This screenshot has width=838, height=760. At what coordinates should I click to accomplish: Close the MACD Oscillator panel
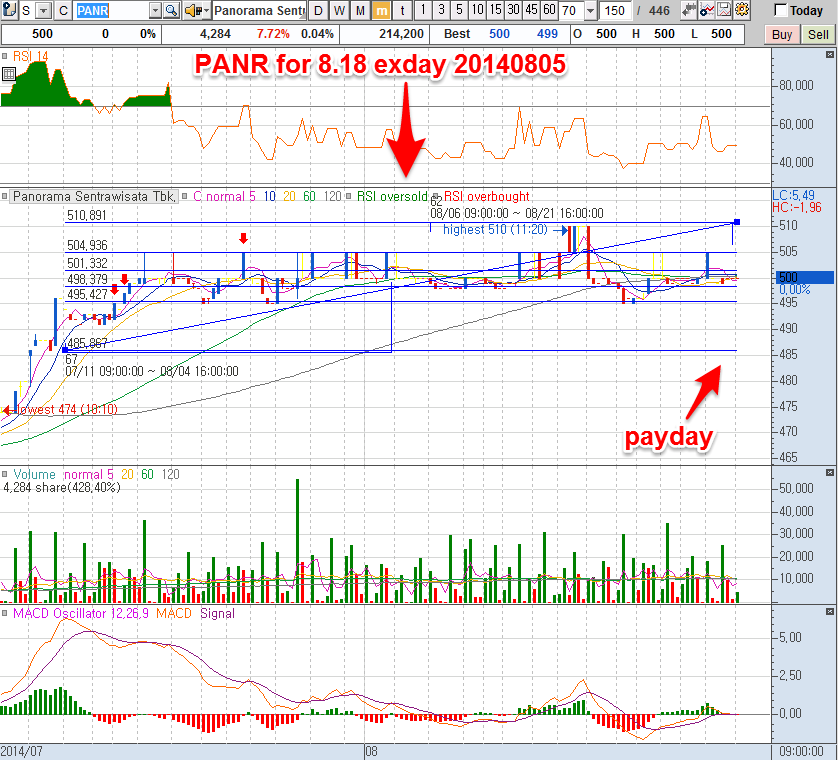point(829,611)
